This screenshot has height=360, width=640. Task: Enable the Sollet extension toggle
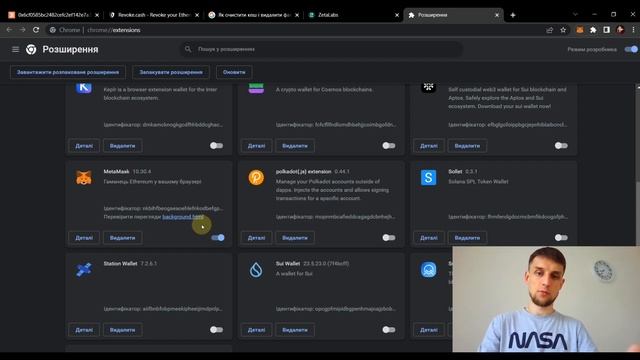(561, 238)
